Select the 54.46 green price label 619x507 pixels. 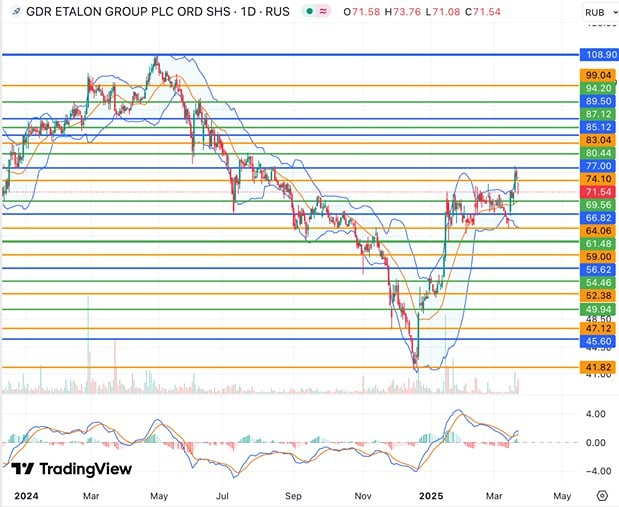[x=598, y=283]
